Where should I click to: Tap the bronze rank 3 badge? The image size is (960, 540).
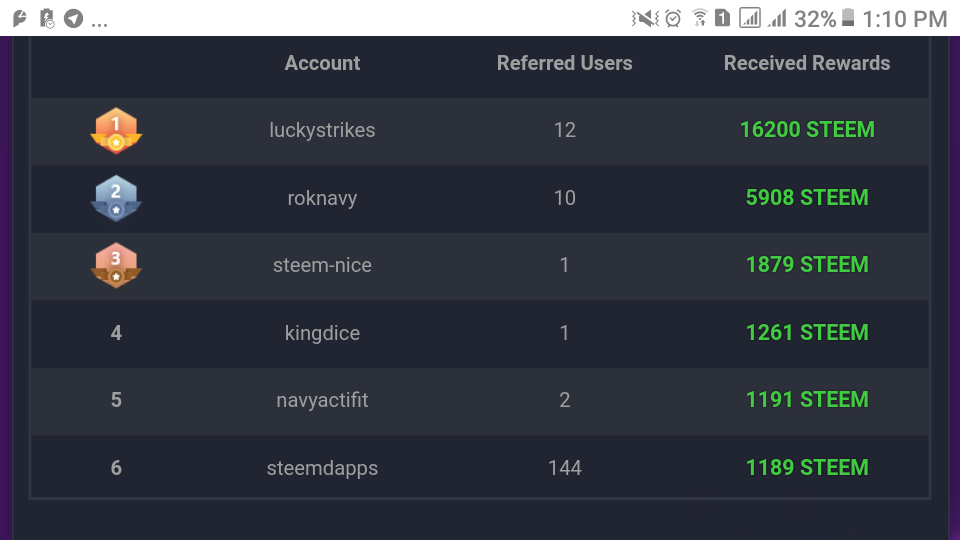(x=116, y=265)
